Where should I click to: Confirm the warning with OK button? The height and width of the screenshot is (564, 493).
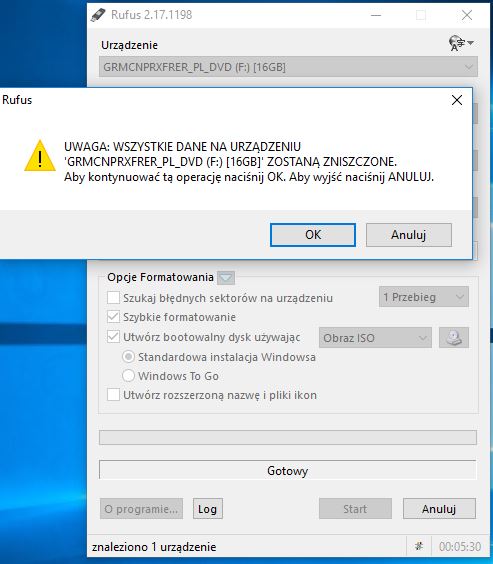click(313, 235)
